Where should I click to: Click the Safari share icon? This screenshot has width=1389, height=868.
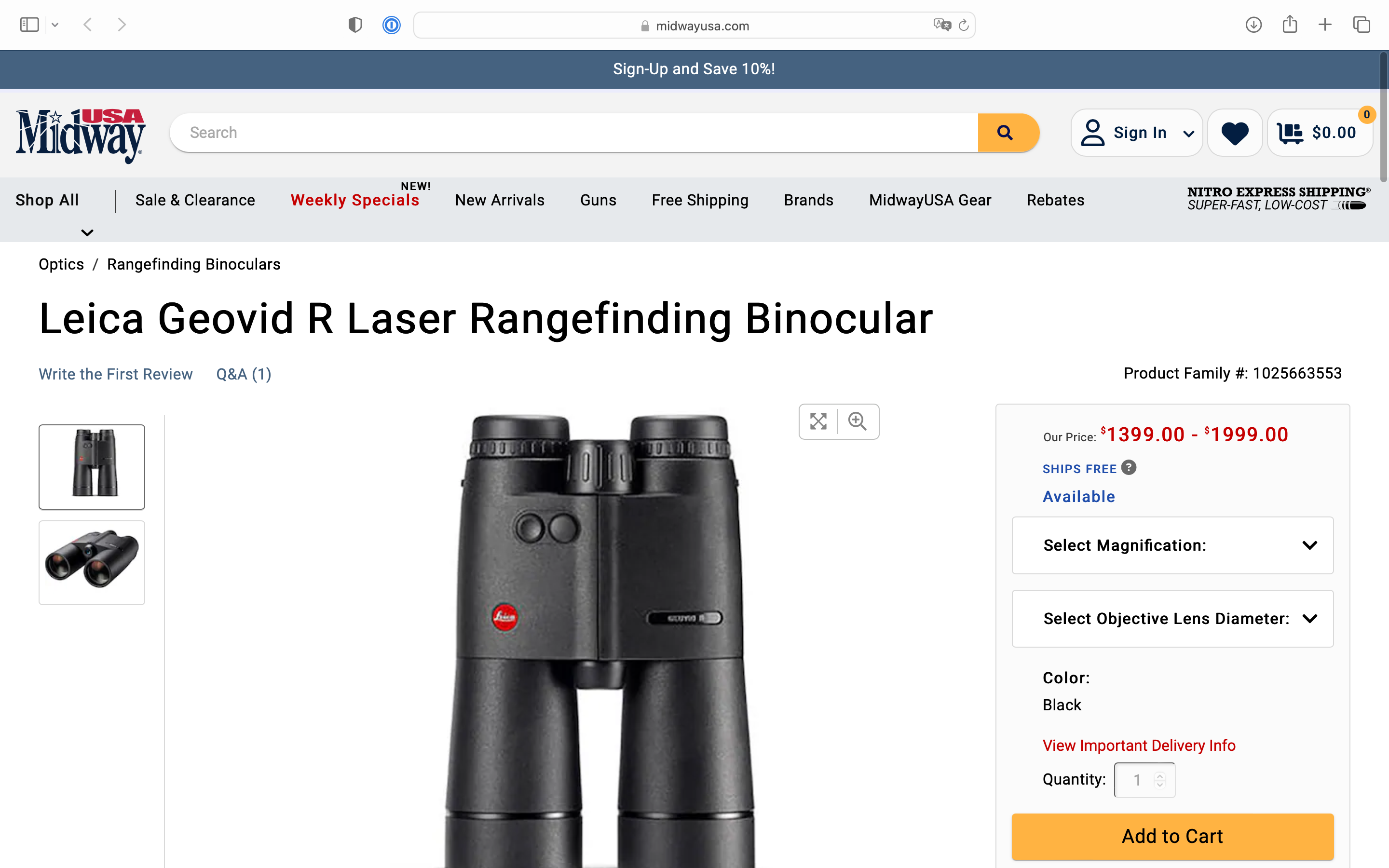coord(1290,24)
